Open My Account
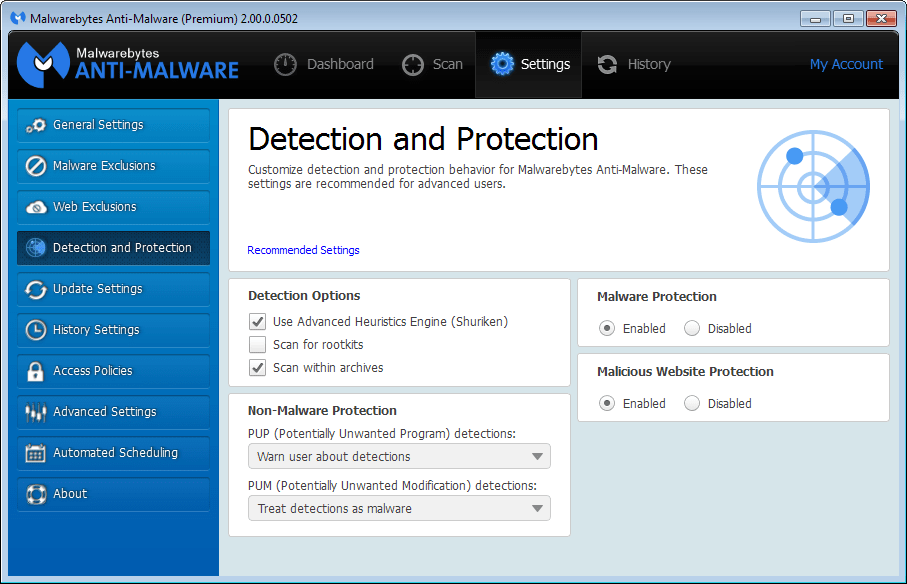Screen dimensions: 907x584 click(x=846, y=63)
